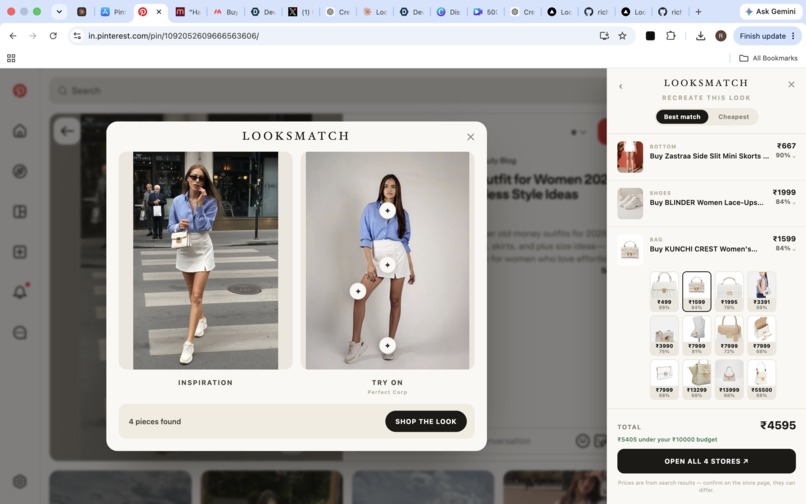
Task: Open Zastraa Side Slit Mini Skorts listing
Action: [709, 156]
